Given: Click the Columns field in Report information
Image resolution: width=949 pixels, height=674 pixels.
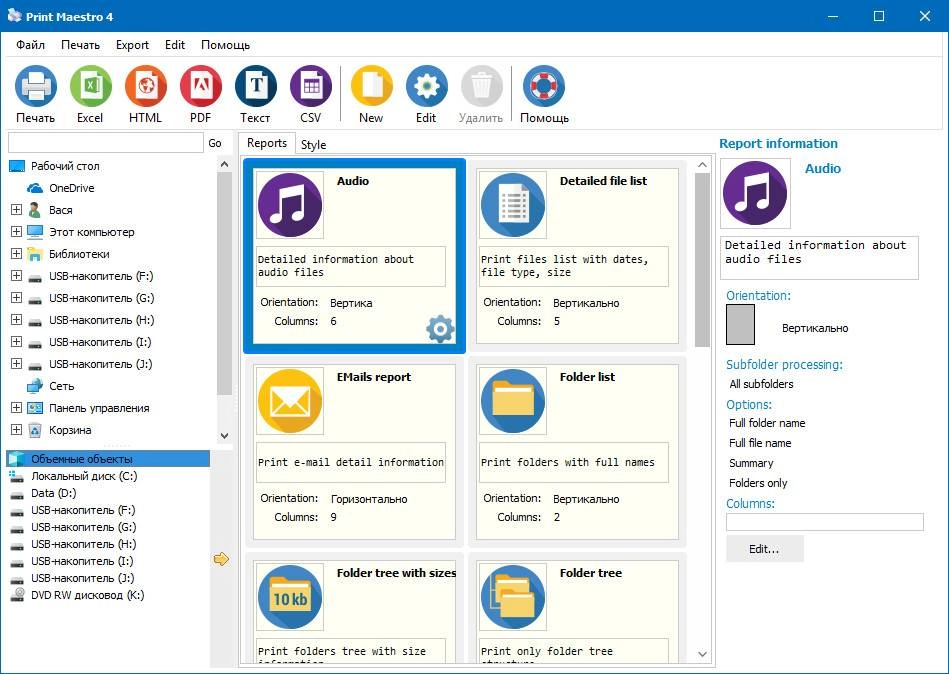Looking at the screenshot, I should [825, 522].
